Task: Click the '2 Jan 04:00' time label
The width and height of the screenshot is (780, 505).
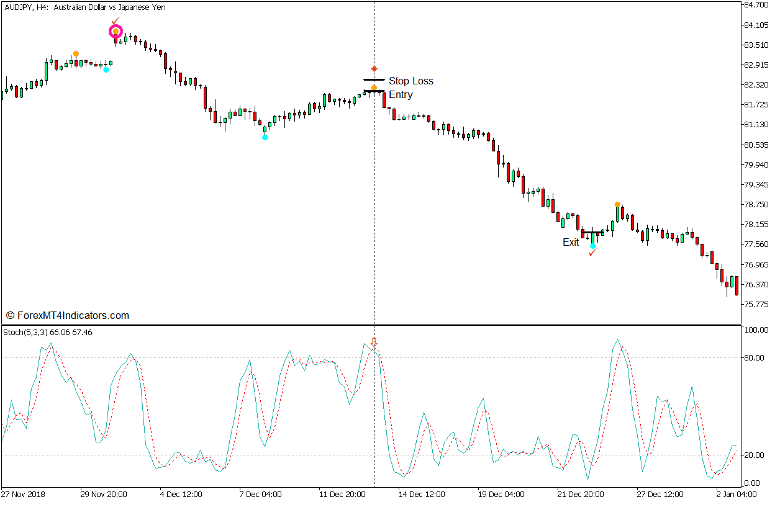Action: click(x=736, y=494)
